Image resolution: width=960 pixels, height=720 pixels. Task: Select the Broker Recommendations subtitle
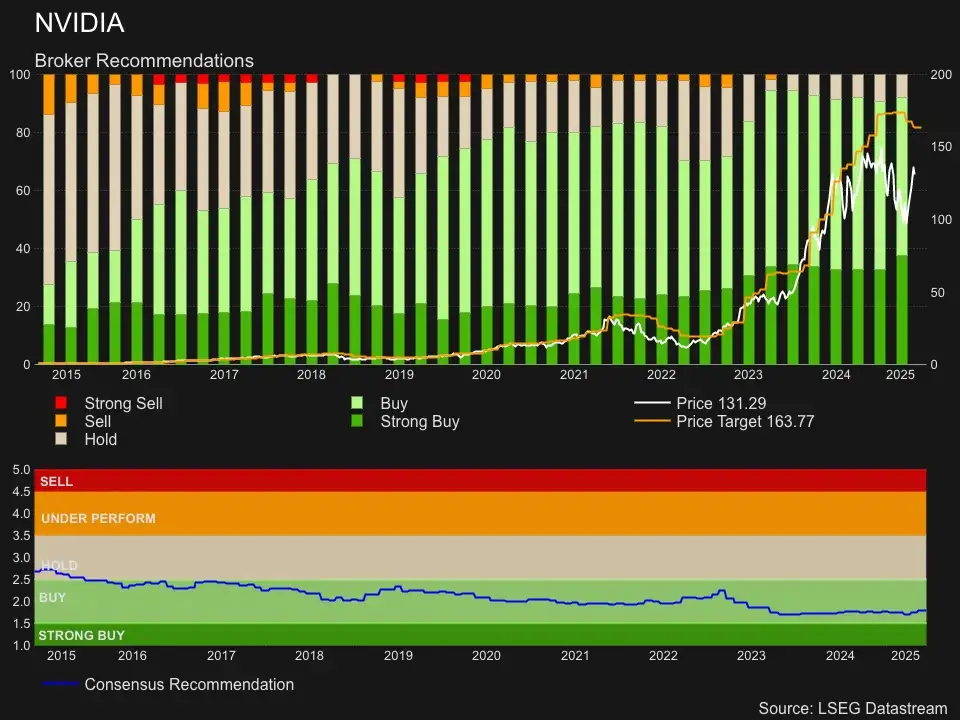pos(144,61)
